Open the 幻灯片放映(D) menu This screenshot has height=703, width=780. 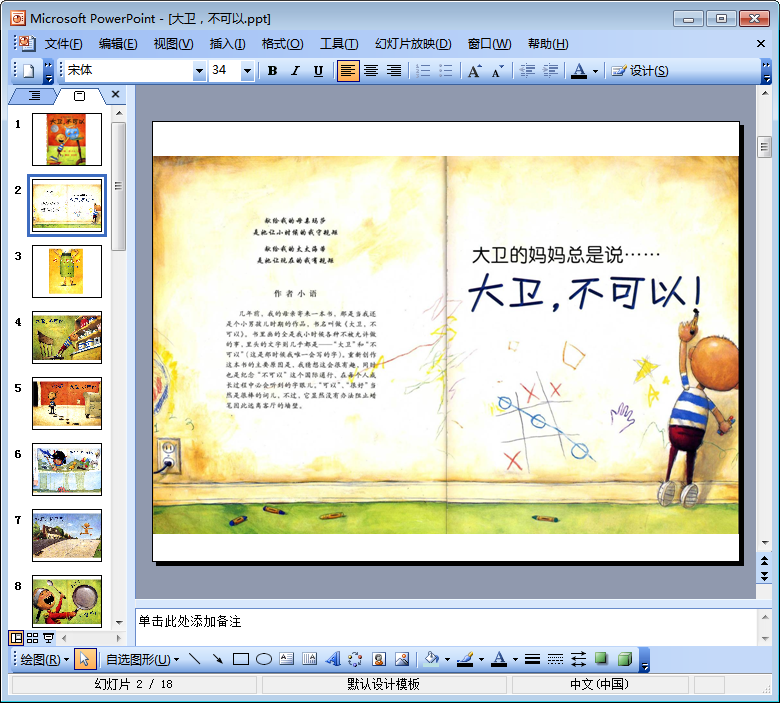[413, 44]
